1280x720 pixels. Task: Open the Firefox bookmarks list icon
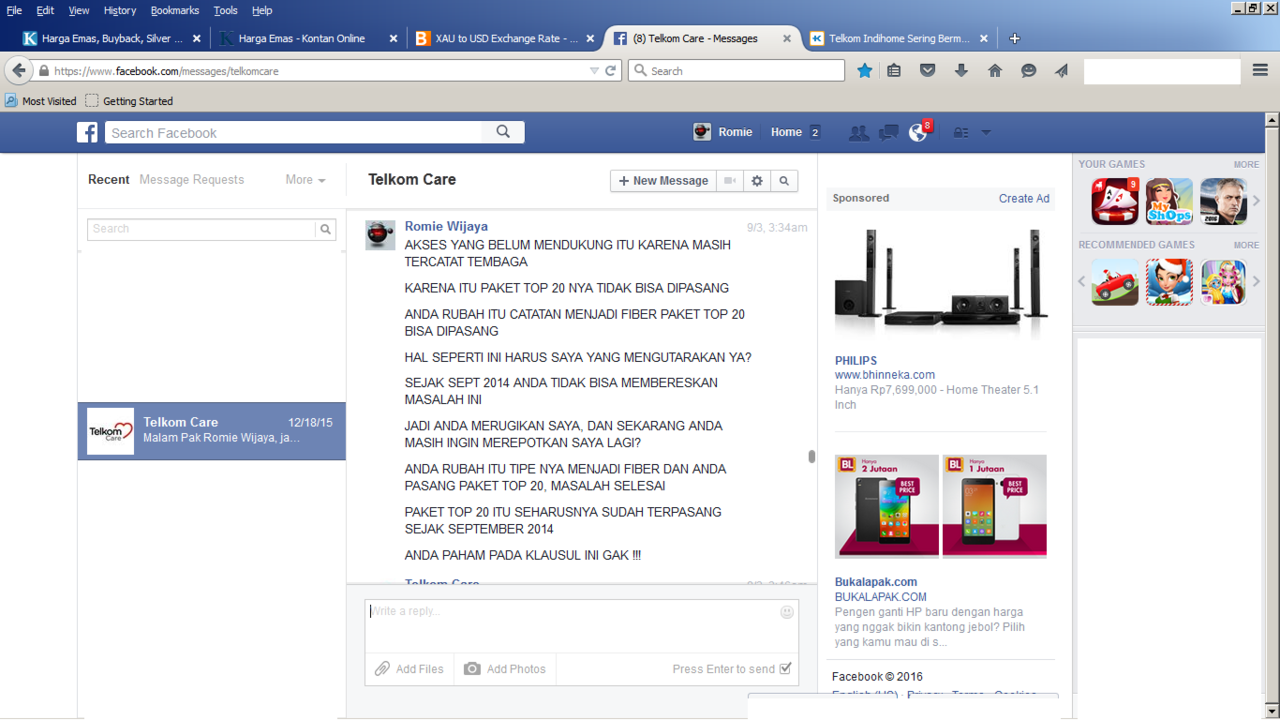pos(894,71)
